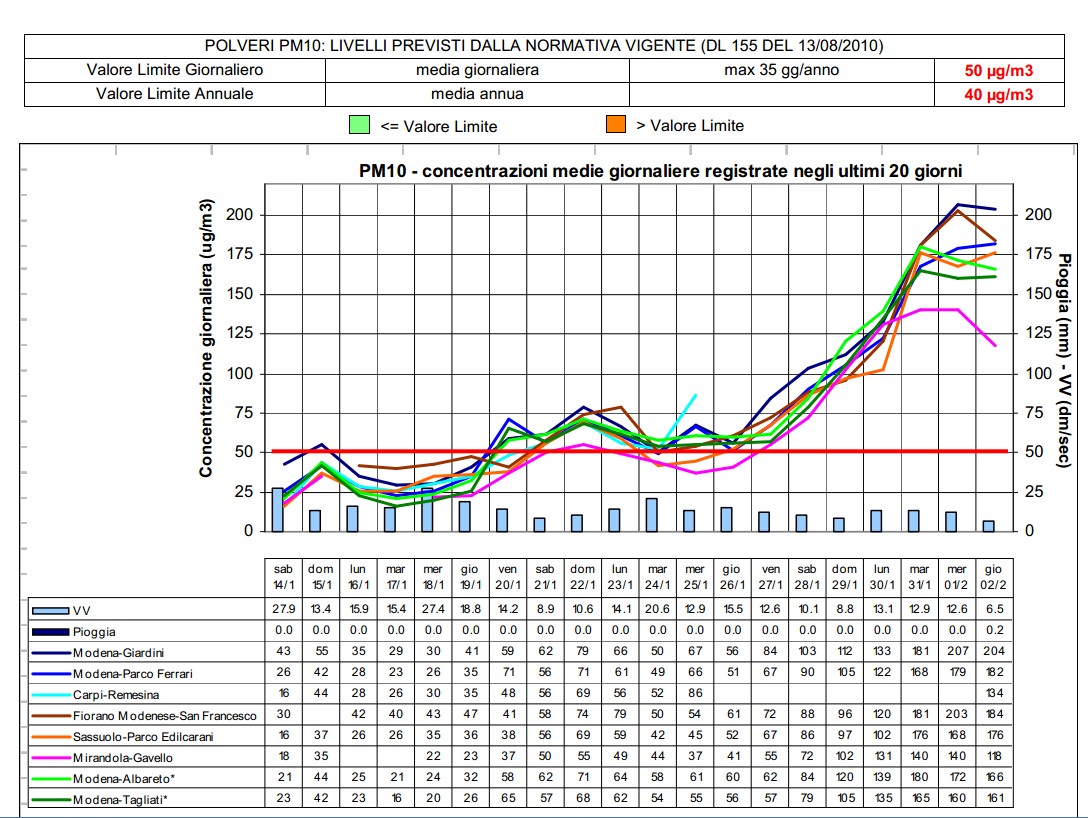Select the dark Pioggia legend marker
The image size is (1088, 818).
(x=51, y=632)
